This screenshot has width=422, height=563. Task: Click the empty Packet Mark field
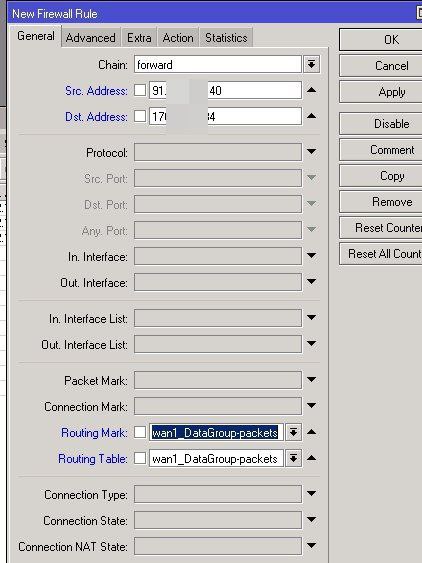(218, 380)
